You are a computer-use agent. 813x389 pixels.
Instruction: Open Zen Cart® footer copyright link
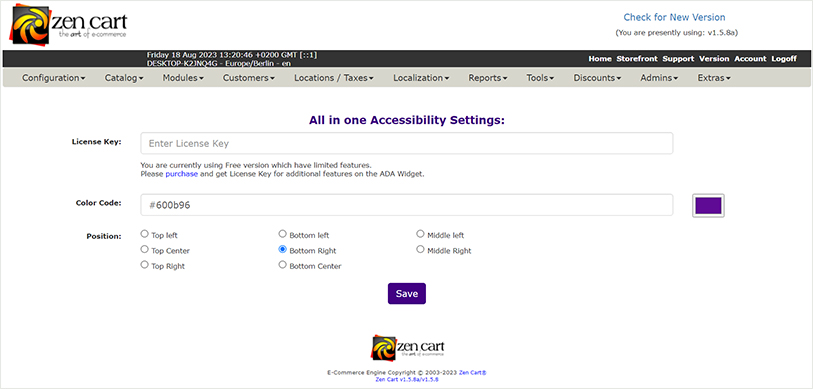pos(472,373)
